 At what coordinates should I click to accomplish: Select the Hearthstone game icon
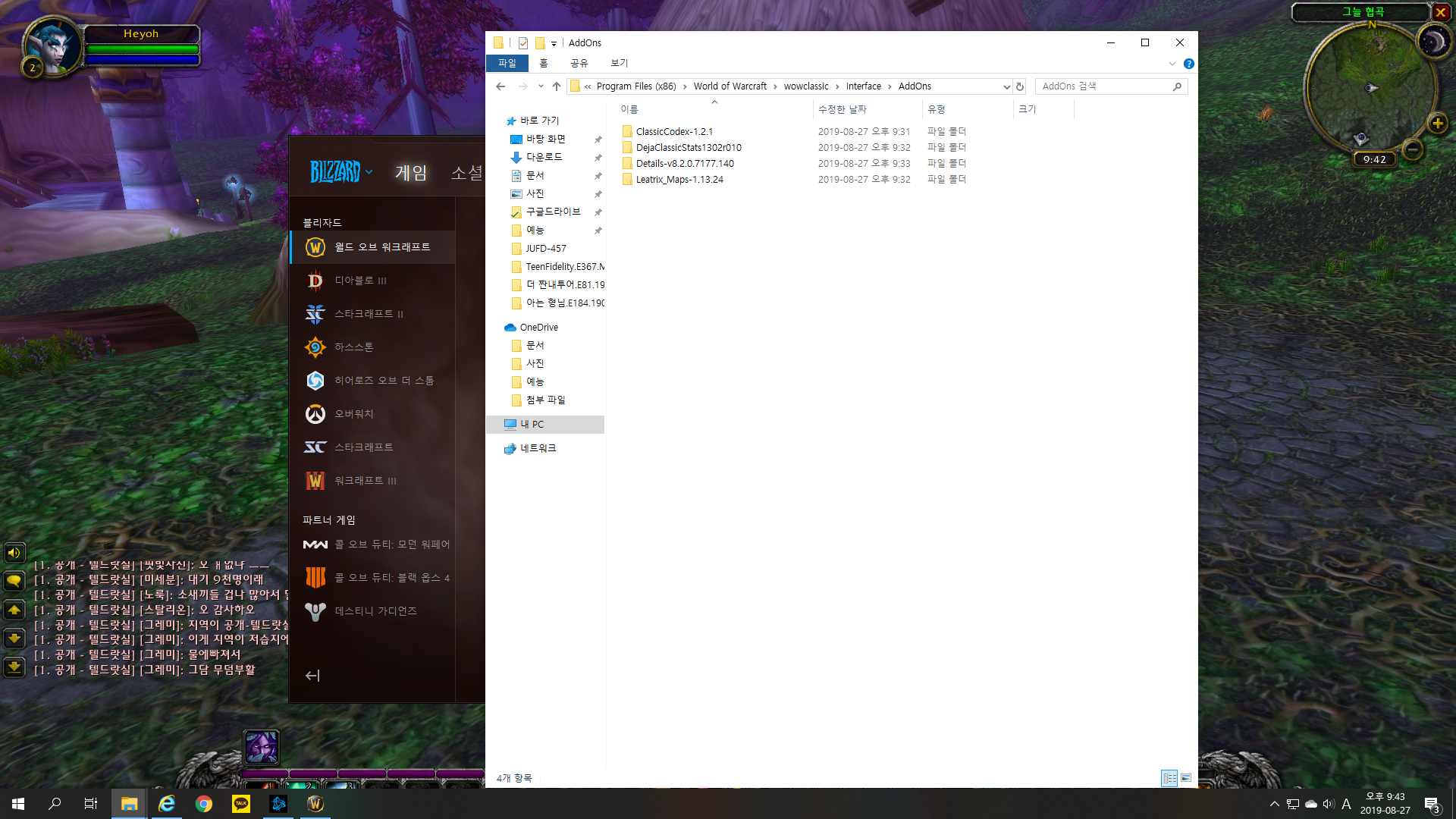(x=315, y=347)
